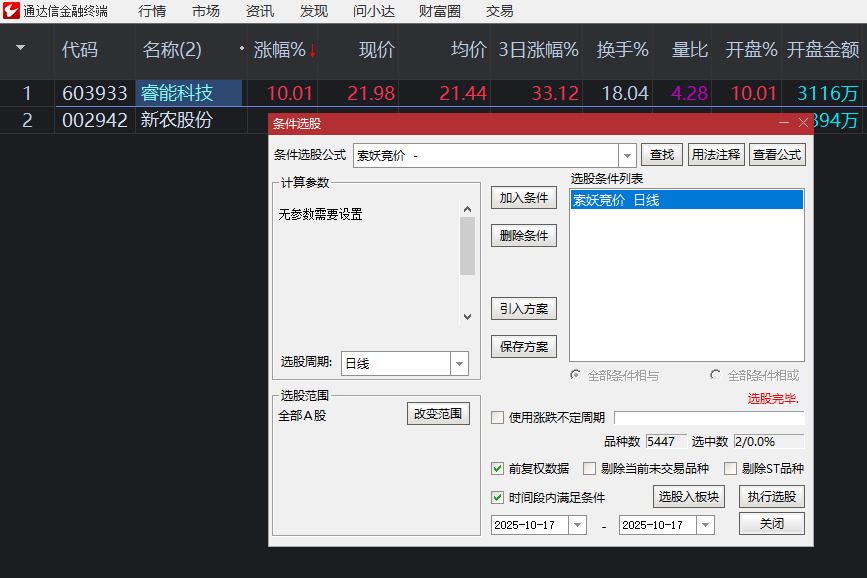Select the 全部条件相或 radio button
The height and width of the screenshot is (578, 867).
click(x=714, y=374)
